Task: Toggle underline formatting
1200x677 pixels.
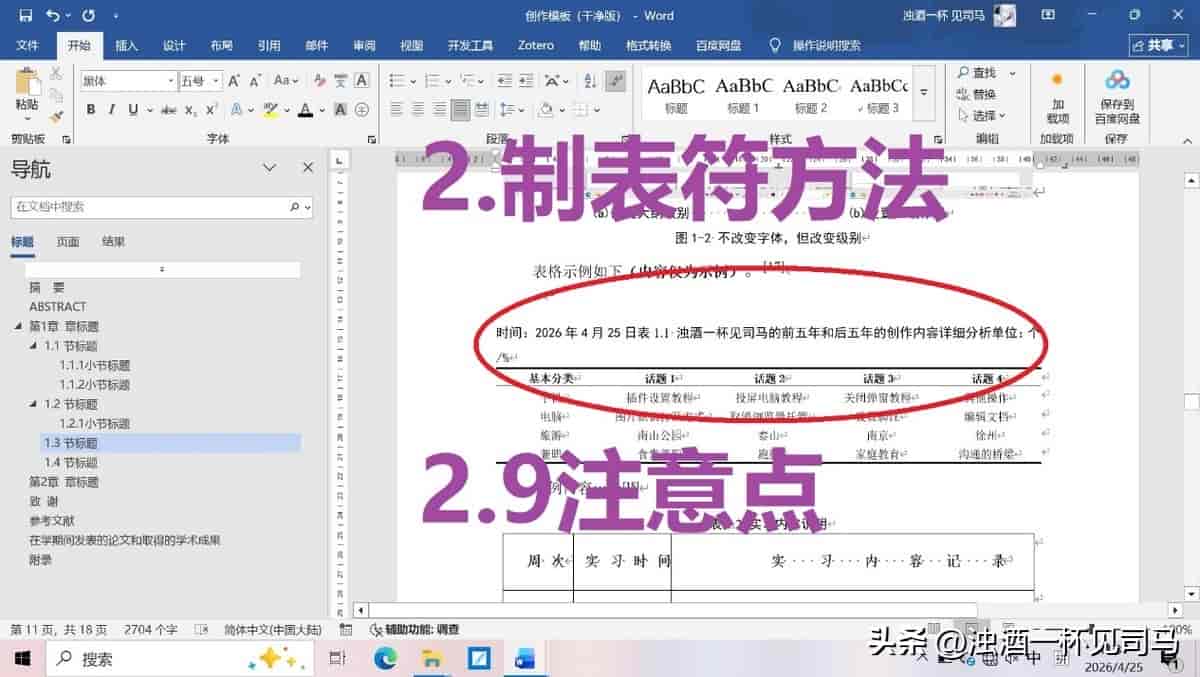Action: pyautogui.click(x=131, y=109)
